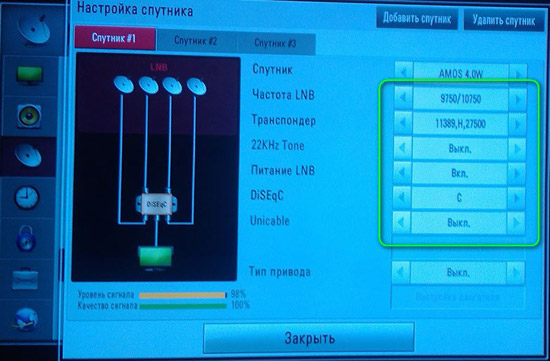The width and height of the screenshot is (550, 361).
Task: Click the AMOS 4.0W satellite value
Action: (x=461, y=74)
